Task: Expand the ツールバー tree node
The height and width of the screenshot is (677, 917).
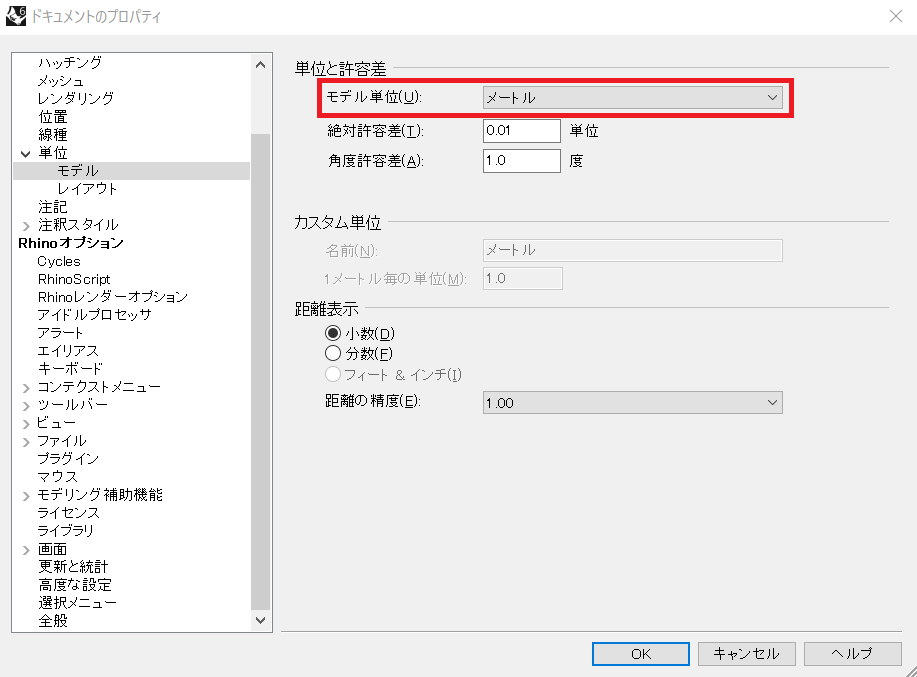Action: (x=26, y=406)
